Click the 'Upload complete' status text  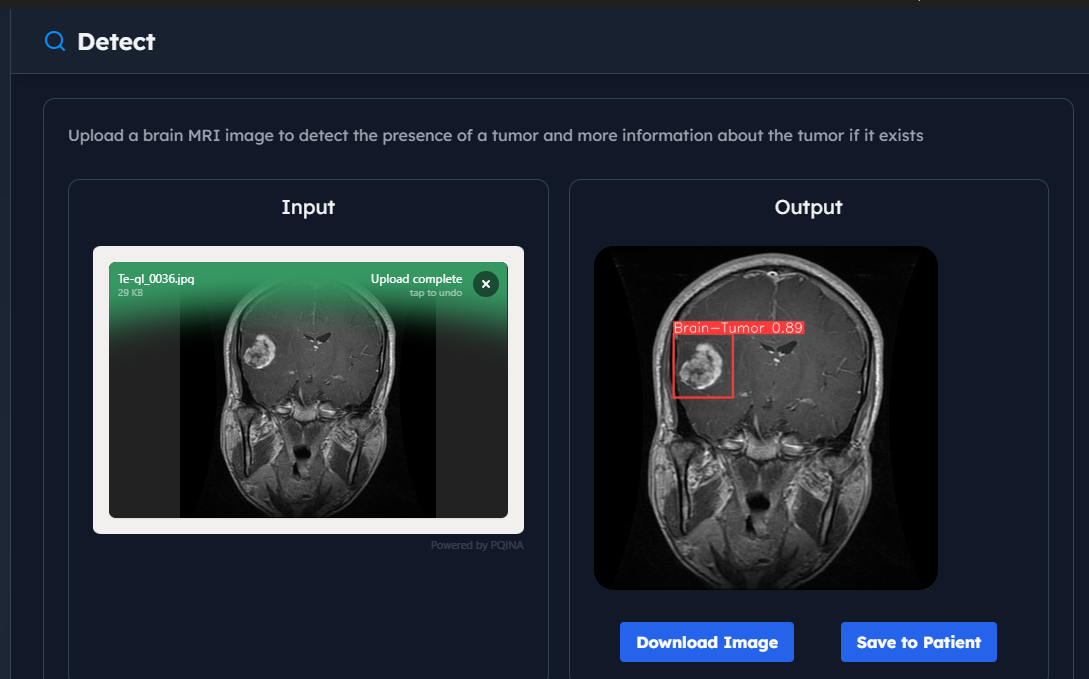[416, 279]
